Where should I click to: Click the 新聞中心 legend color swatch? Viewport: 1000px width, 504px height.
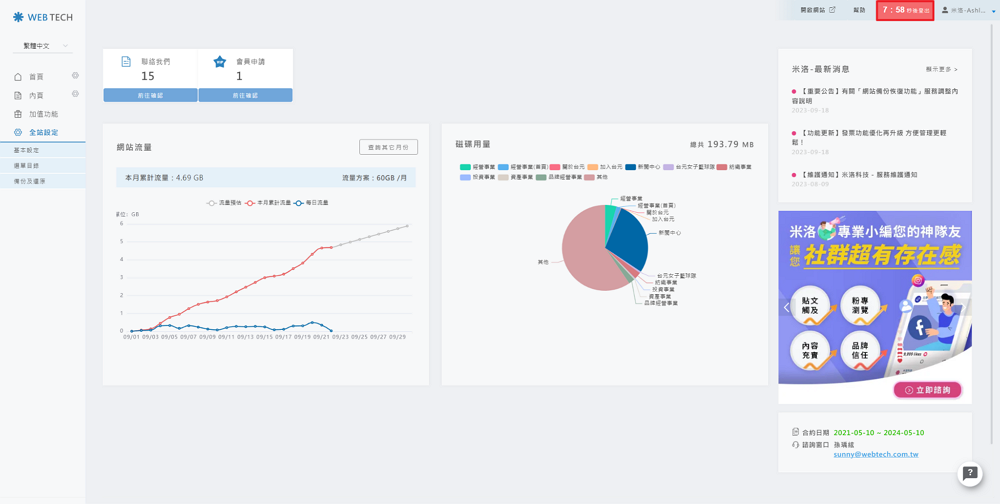(x=631, y=167)
